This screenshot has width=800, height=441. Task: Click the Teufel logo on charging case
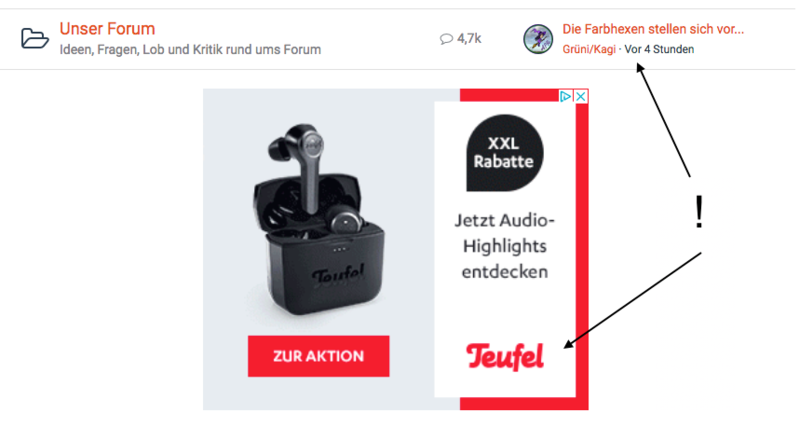click(338, 276)
